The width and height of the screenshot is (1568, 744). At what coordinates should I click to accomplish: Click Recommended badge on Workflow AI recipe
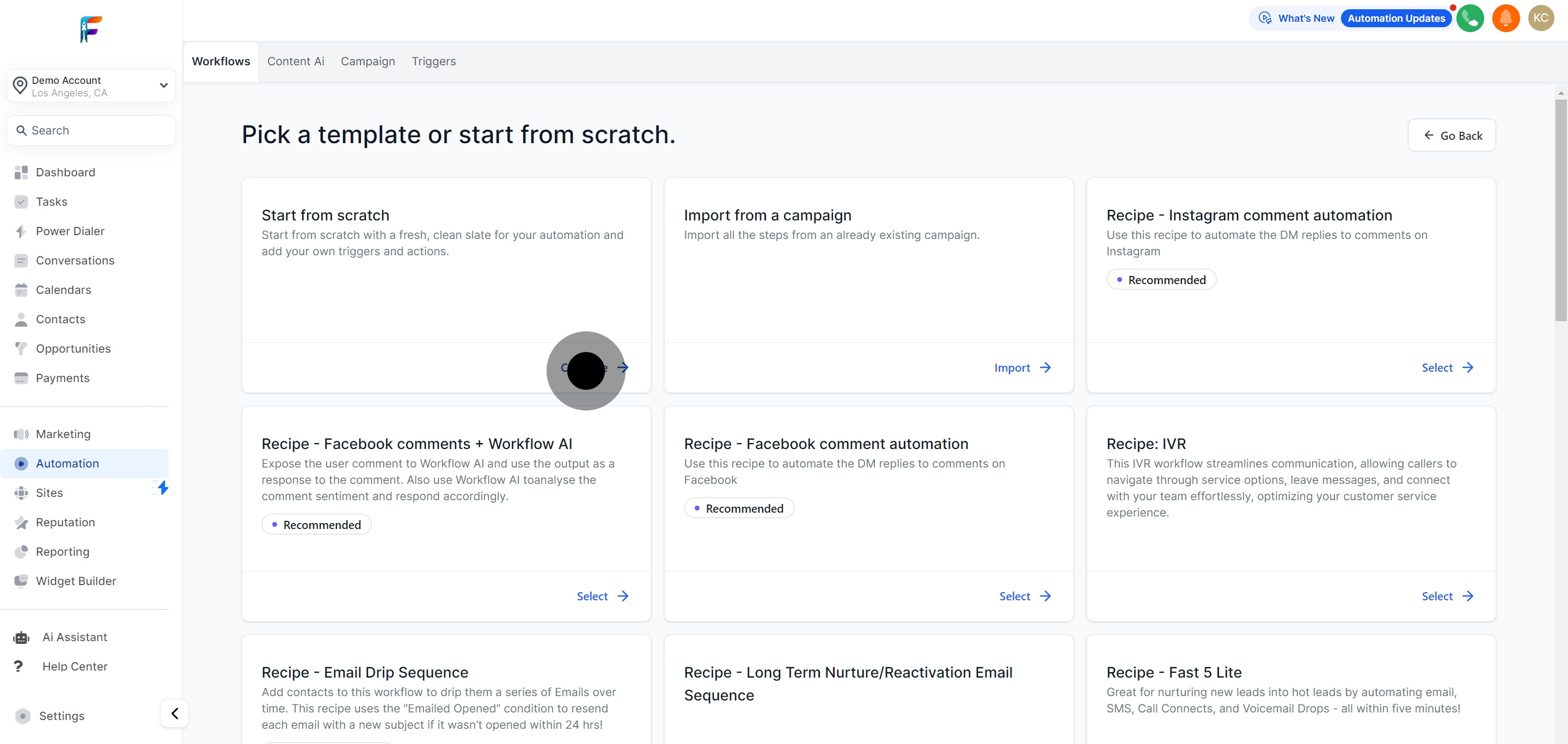pos(316,525)
